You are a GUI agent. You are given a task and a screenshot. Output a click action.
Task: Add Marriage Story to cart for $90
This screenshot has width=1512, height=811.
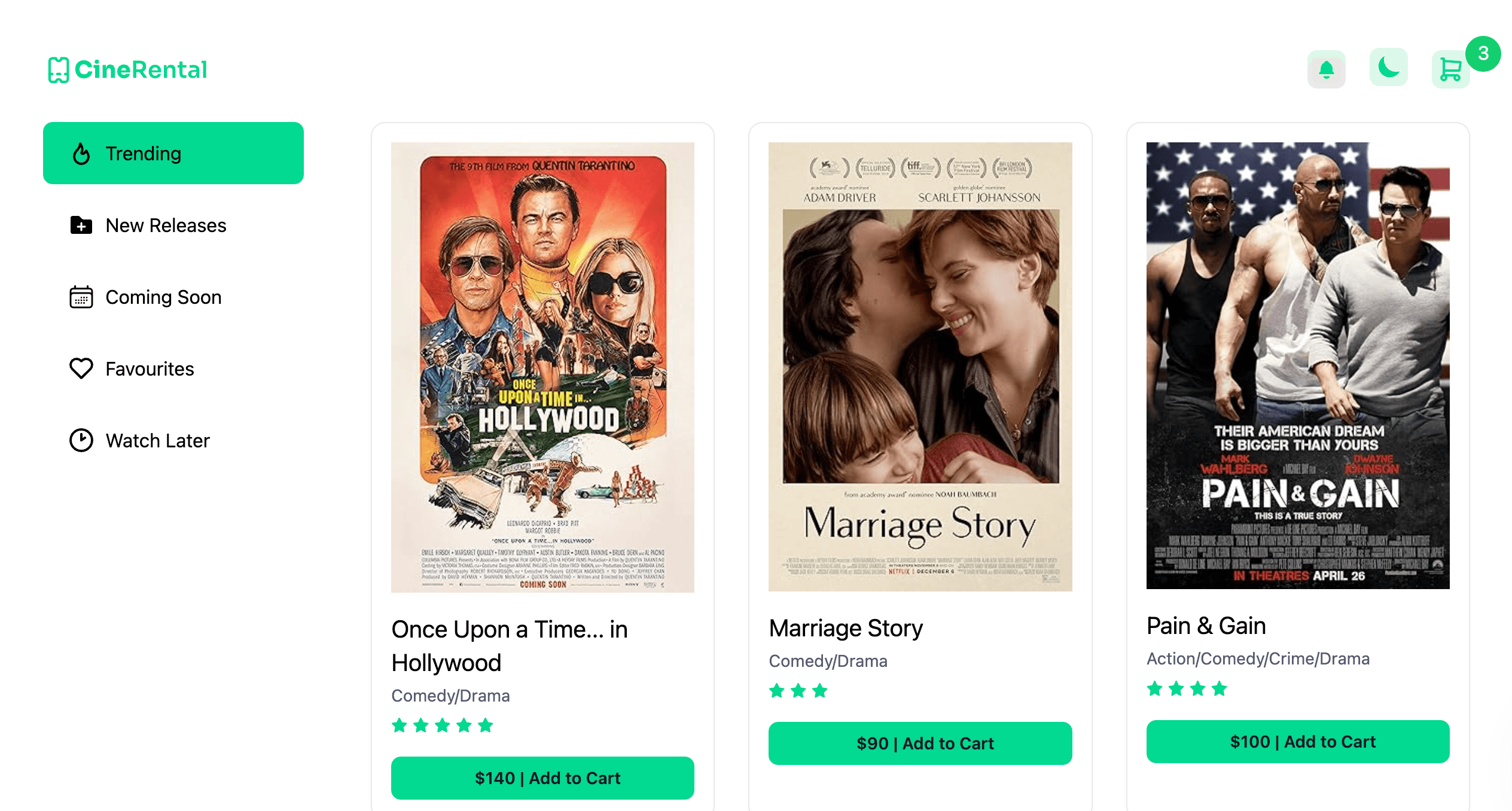[x=920, y=743]
